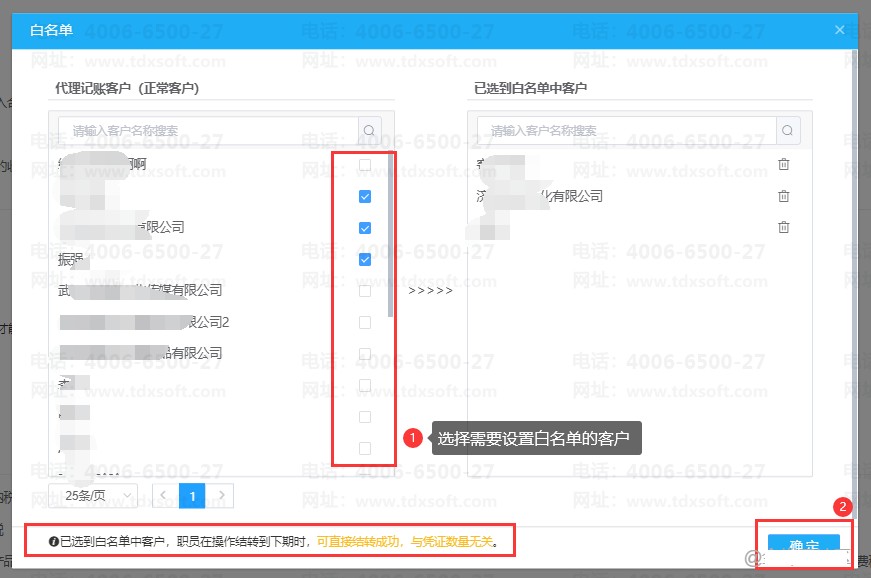Click the >>>>> transfer arrows between lists
The height and width of the screenshot is (578, 871).
[x=430, y=291]
